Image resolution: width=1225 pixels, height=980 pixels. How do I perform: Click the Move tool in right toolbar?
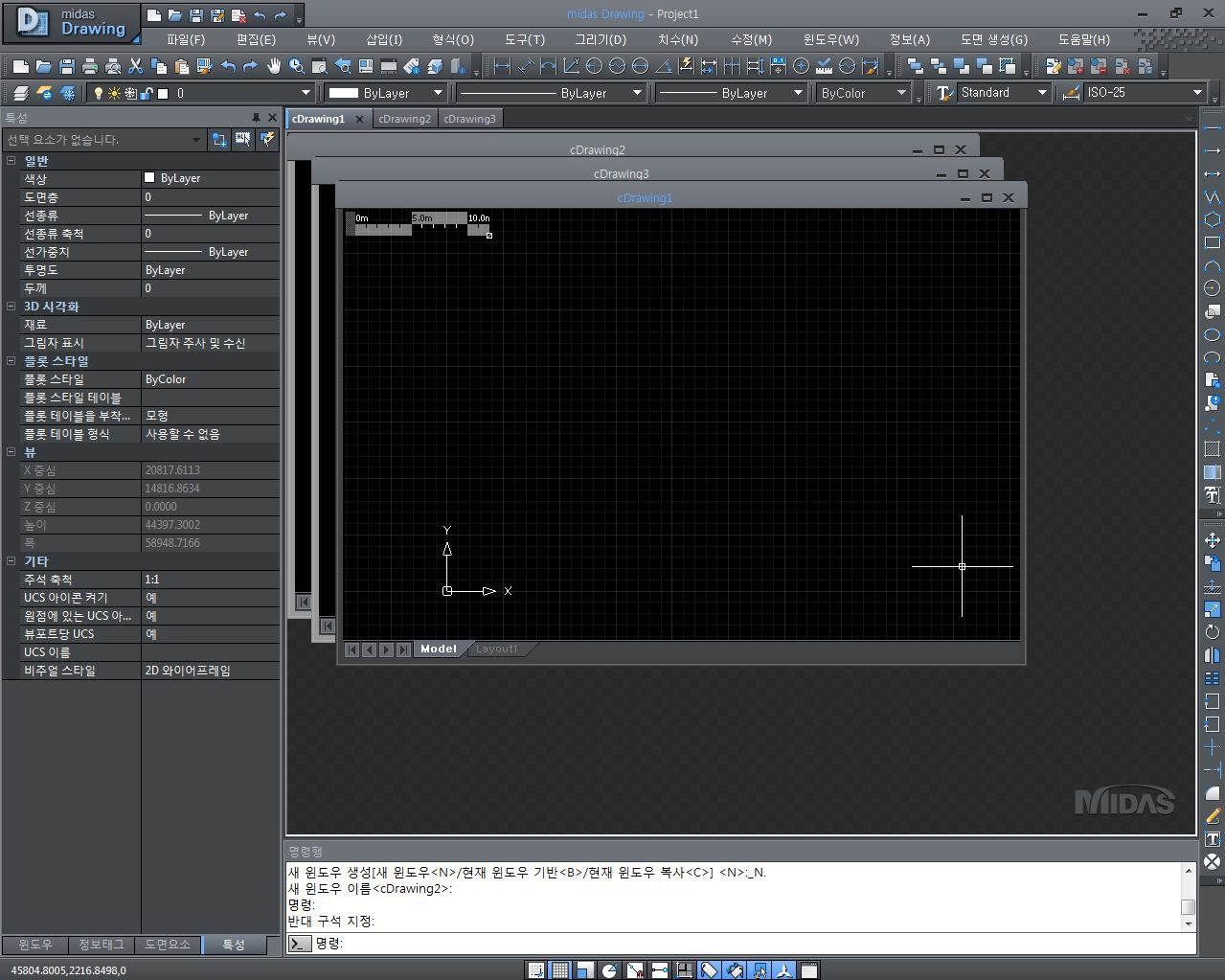click(1212, 540)
